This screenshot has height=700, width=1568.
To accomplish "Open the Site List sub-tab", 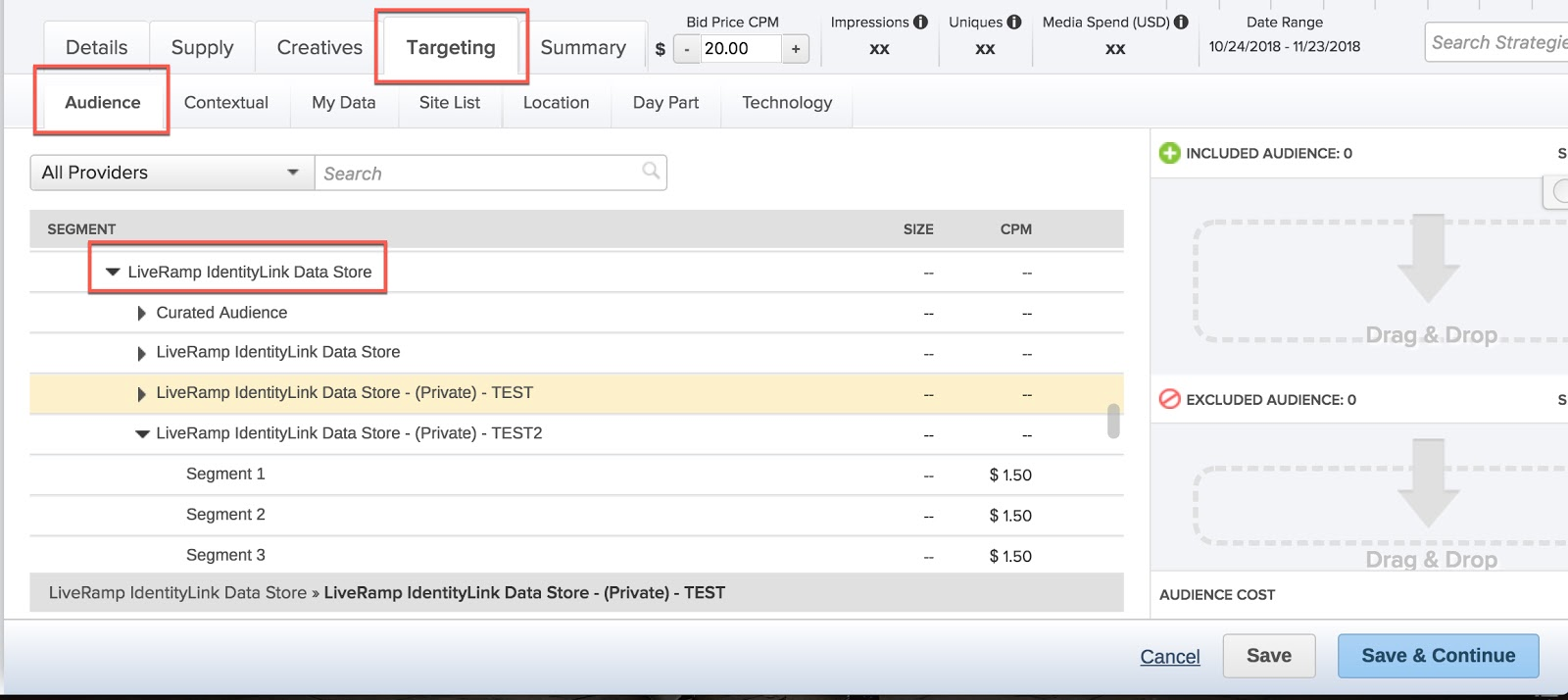I will tap(450, 102).
